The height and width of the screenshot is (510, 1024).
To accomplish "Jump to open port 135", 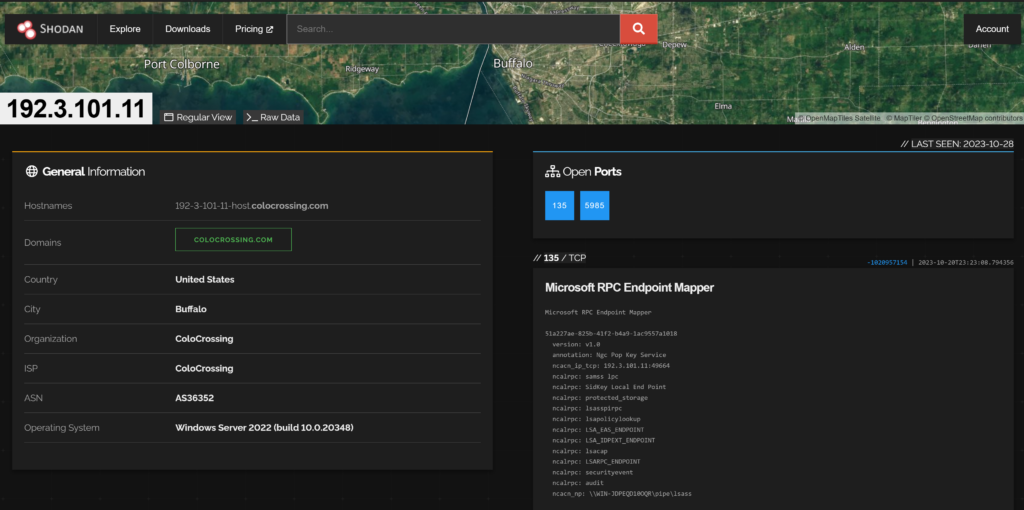I will coord(560,206).
